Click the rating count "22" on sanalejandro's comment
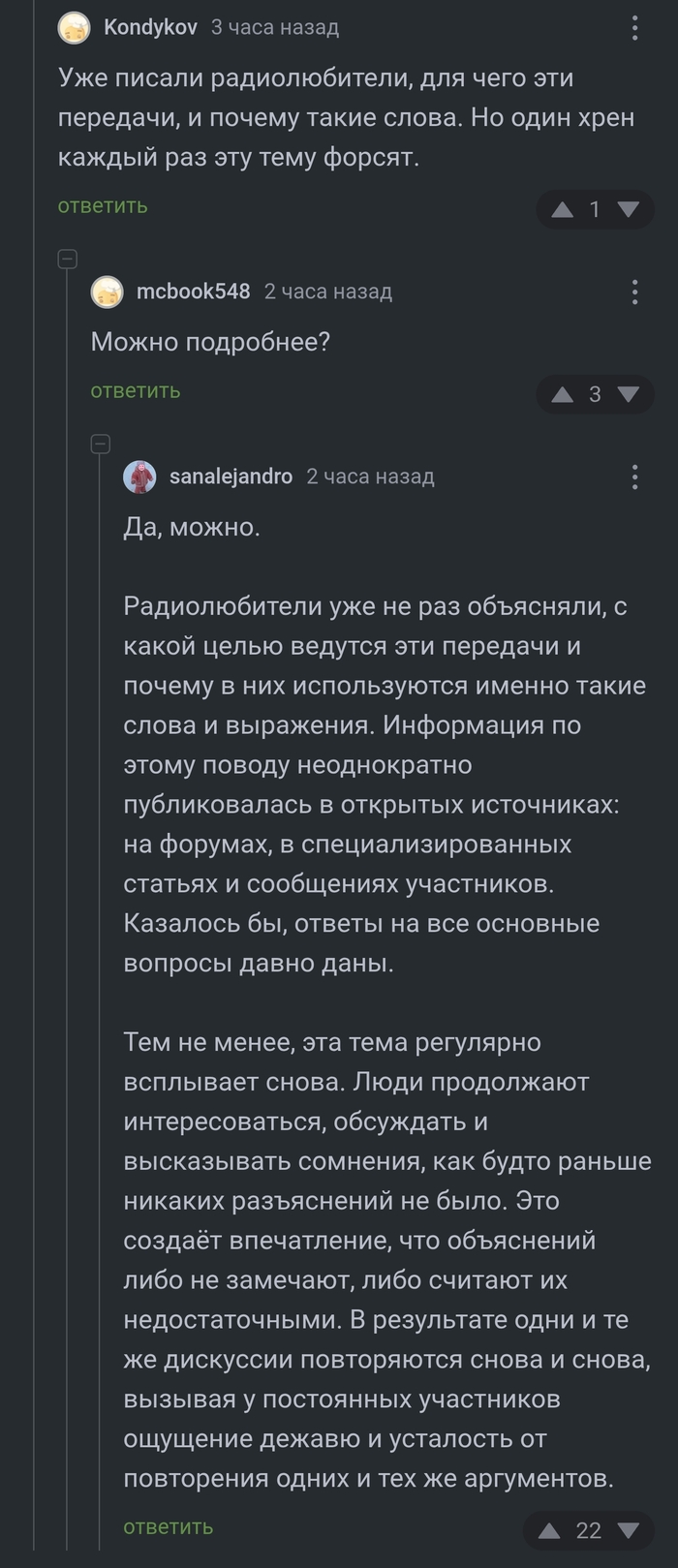The width and height of the screenshot is (678, 1568). 589,1530
